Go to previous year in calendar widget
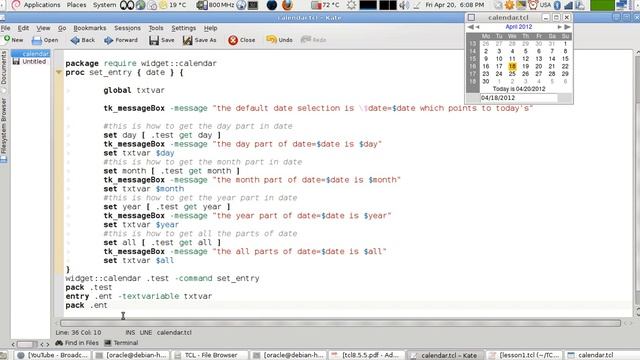Image resolution: width=640 pixels, height=360 pixels. click(470, 27)
